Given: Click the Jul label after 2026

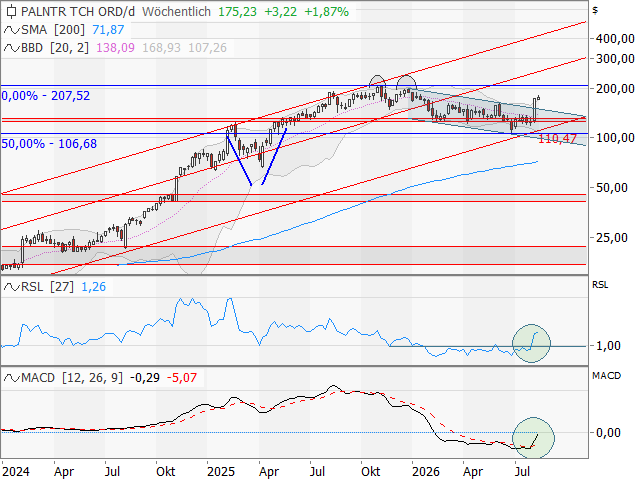Looking at the screenshot, I should coord(522,472).
